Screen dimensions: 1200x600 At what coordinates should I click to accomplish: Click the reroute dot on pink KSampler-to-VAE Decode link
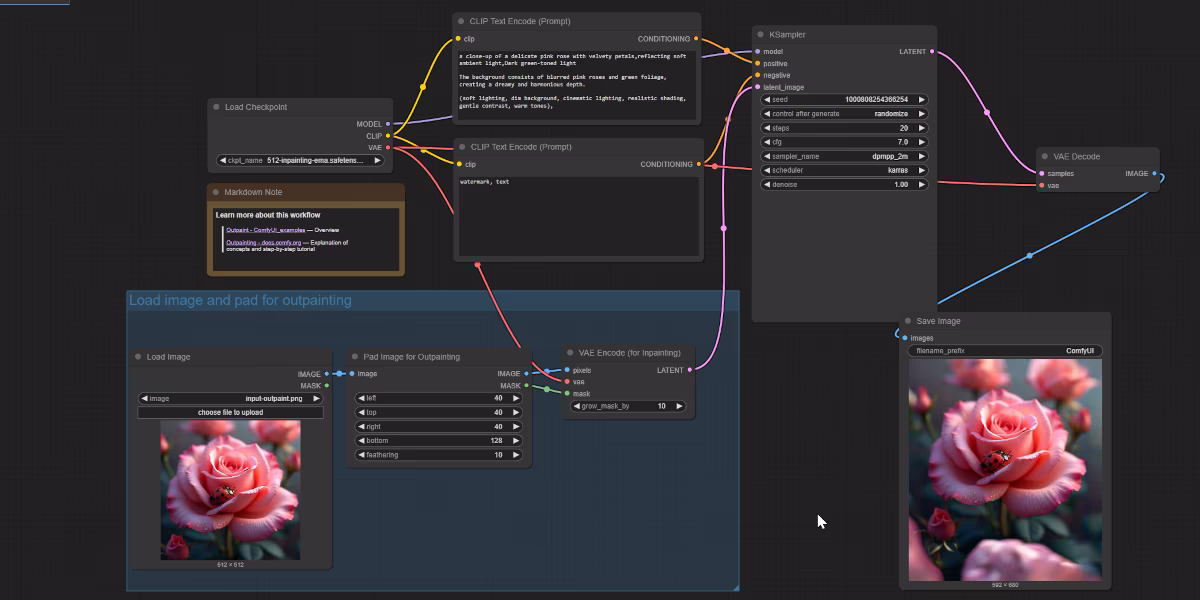click(988, 113)
